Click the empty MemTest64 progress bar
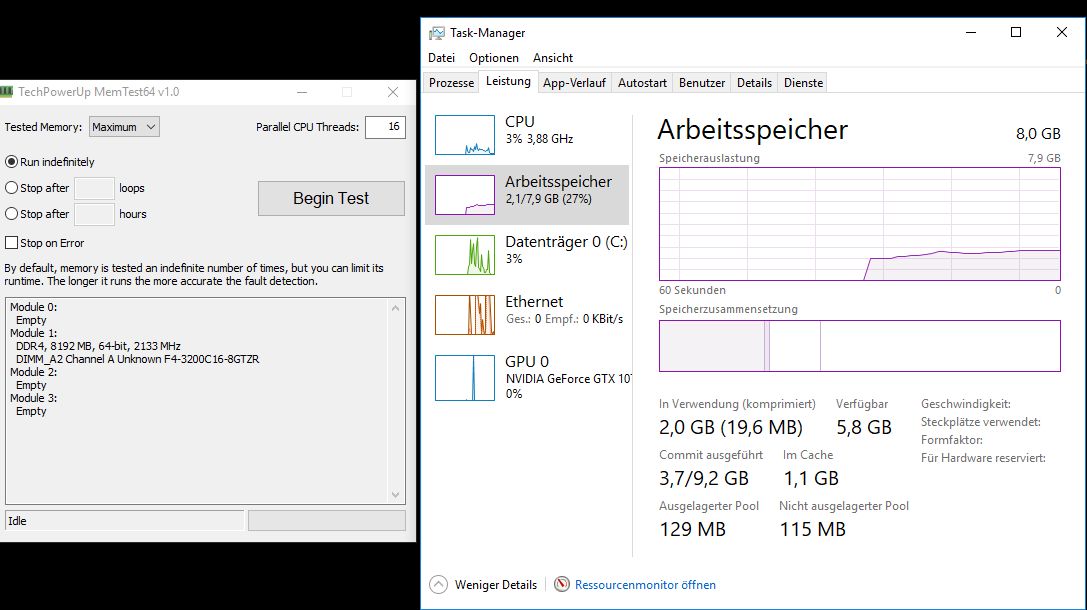Image resolution: width=1087 pixels, height=610 pixels. point(327,521)
